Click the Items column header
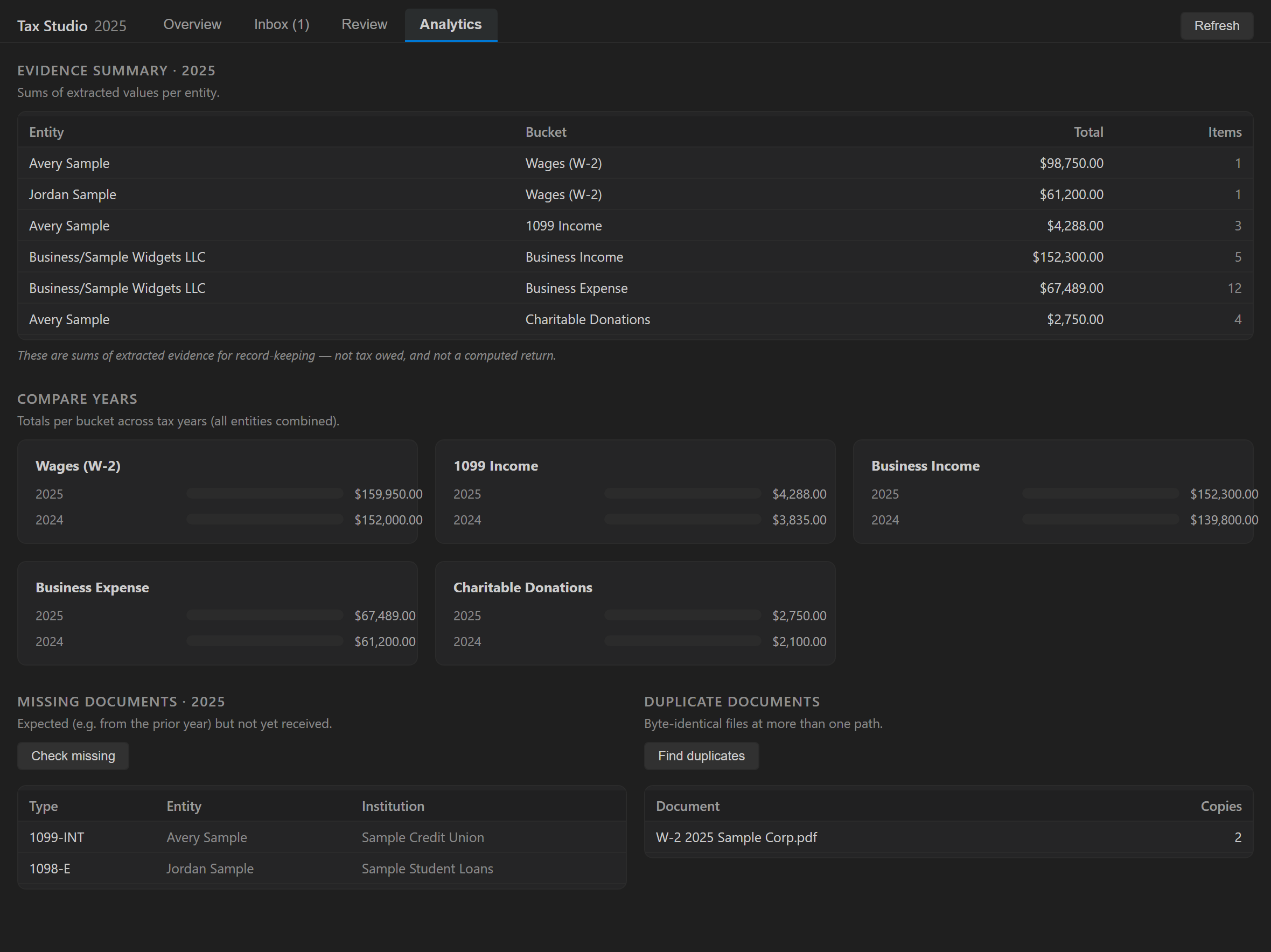 [x=1225, y=132]
